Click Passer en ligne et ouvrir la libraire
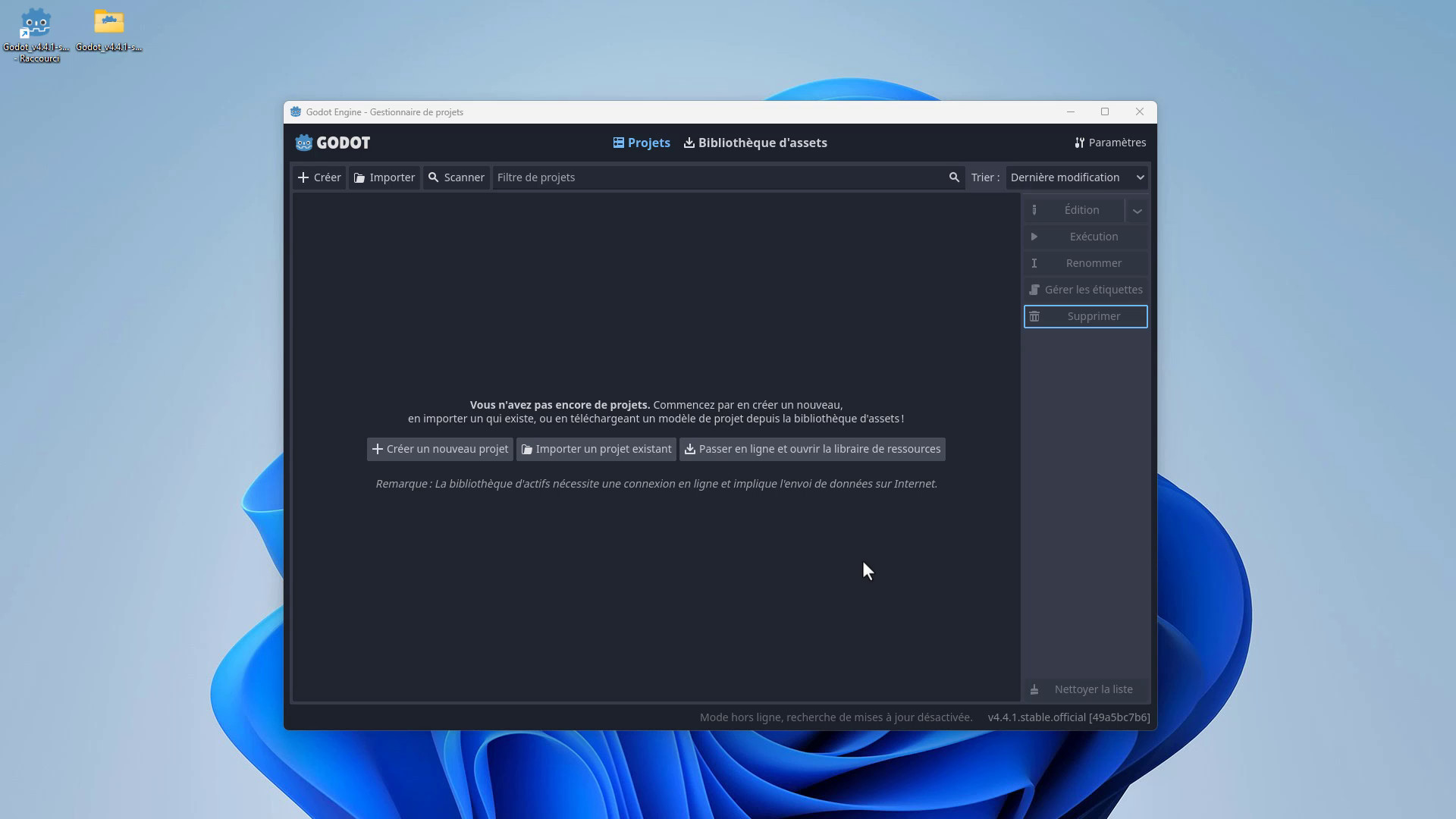1456x819 pixels. [812, 449]
